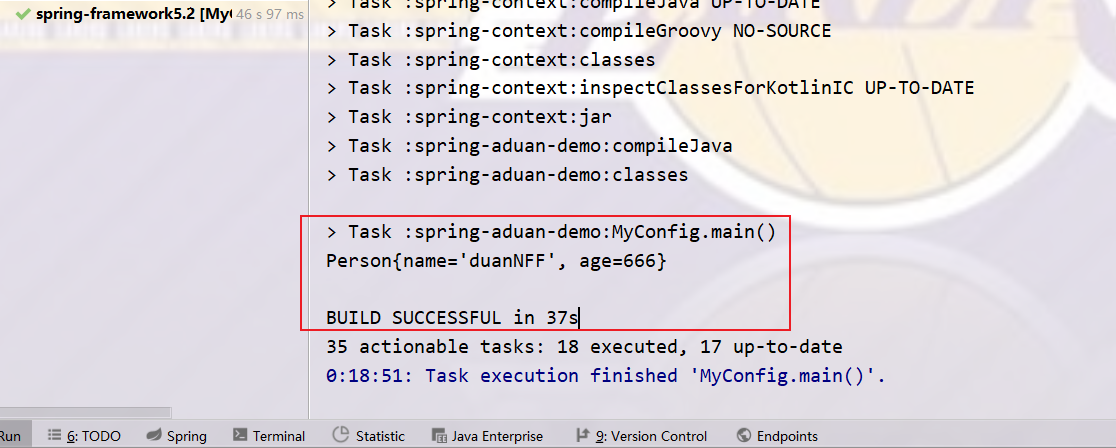Image resolution: width=1116 pixels, height=448 pixels.
Task: Click the Java Enterprise icon
Action: (x=440, y=436)
